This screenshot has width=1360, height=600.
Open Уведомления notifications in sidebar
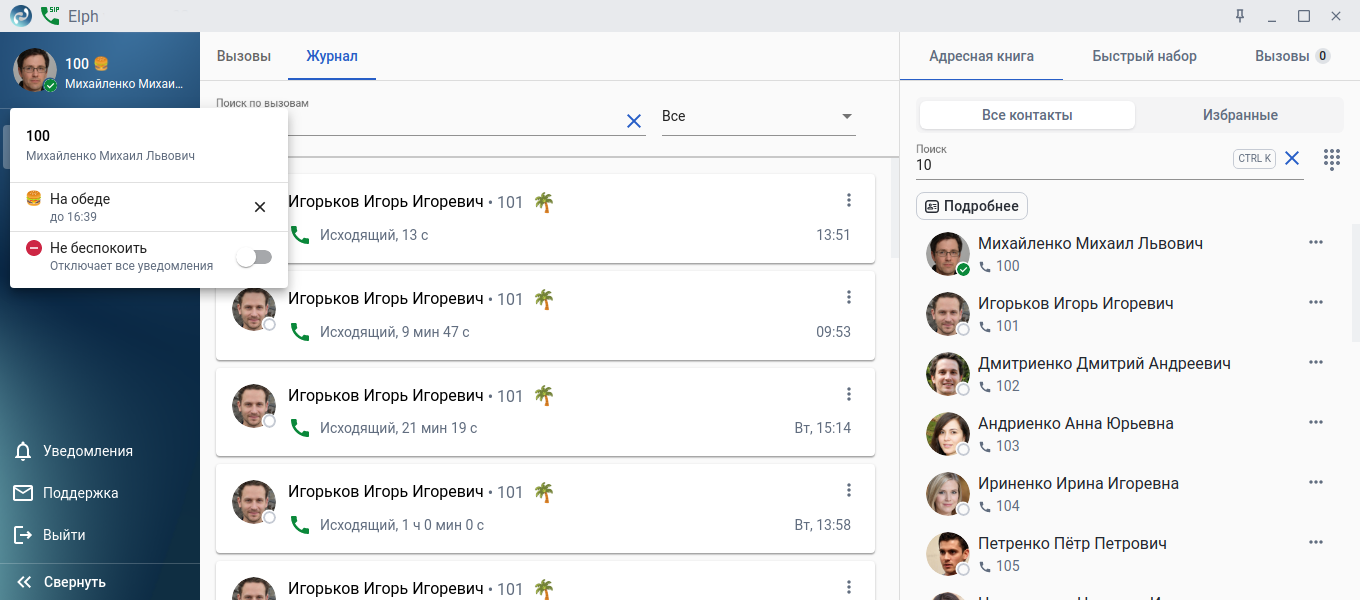[87, 451]
